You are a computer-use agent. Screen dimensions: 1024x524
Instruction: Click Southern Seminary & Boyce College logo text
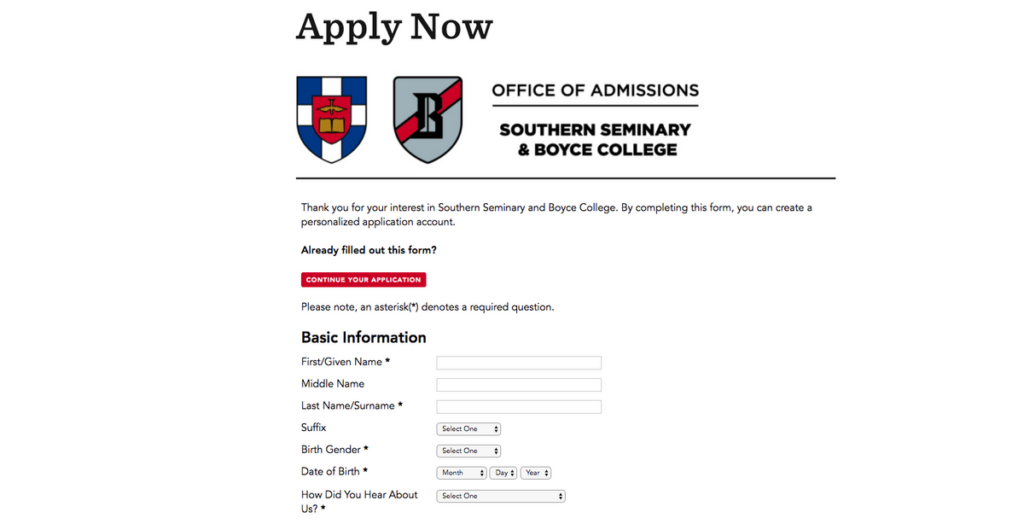595,139
